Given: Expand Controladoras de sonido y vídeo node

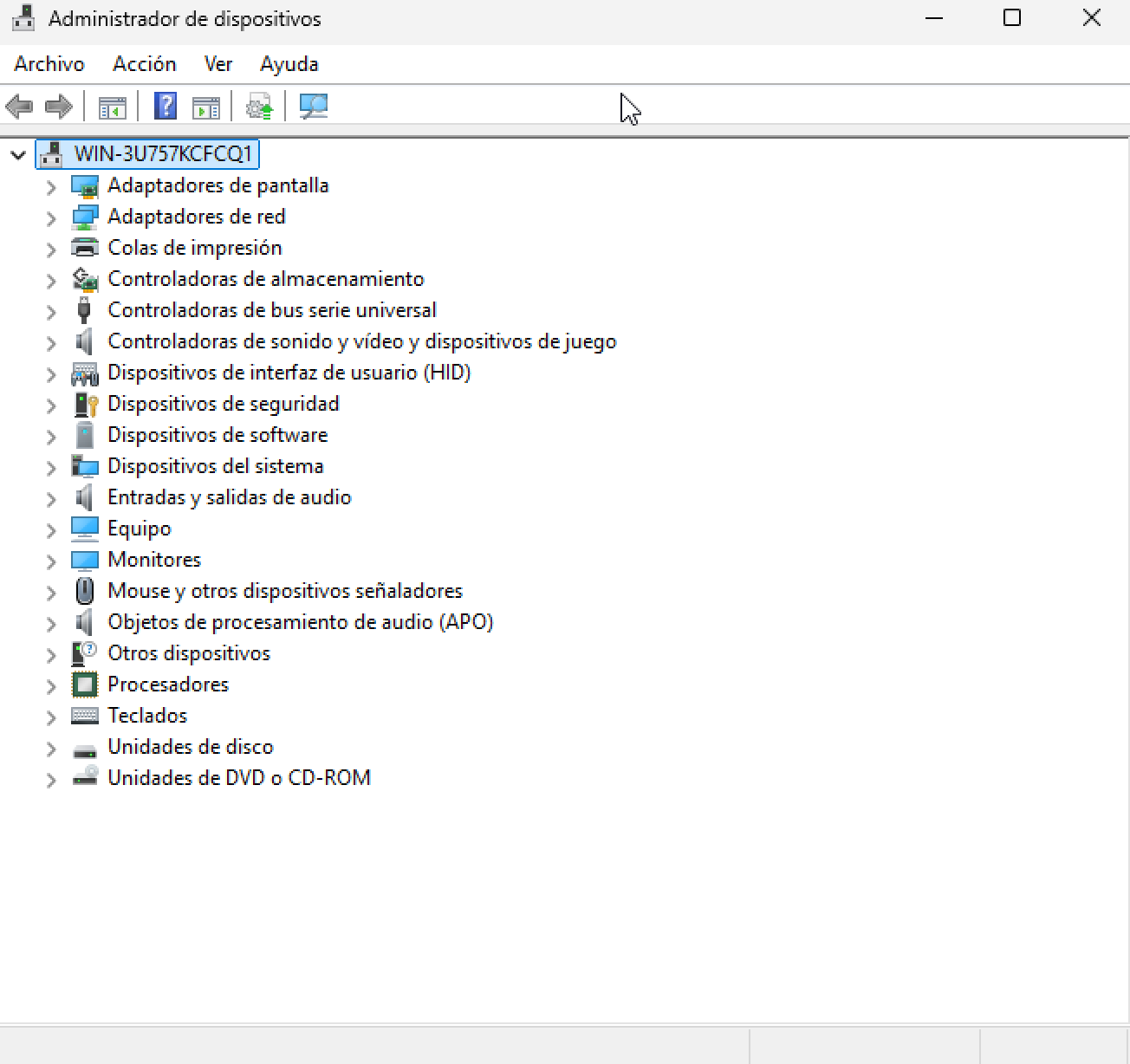Looking at the screenshot, I should click(x=51, y=342).
